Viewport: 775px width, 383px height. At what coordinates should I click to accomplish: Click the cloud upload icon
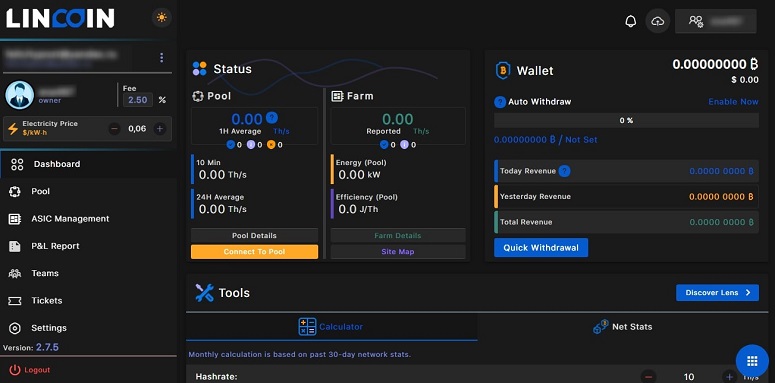[x=657, y=21]
